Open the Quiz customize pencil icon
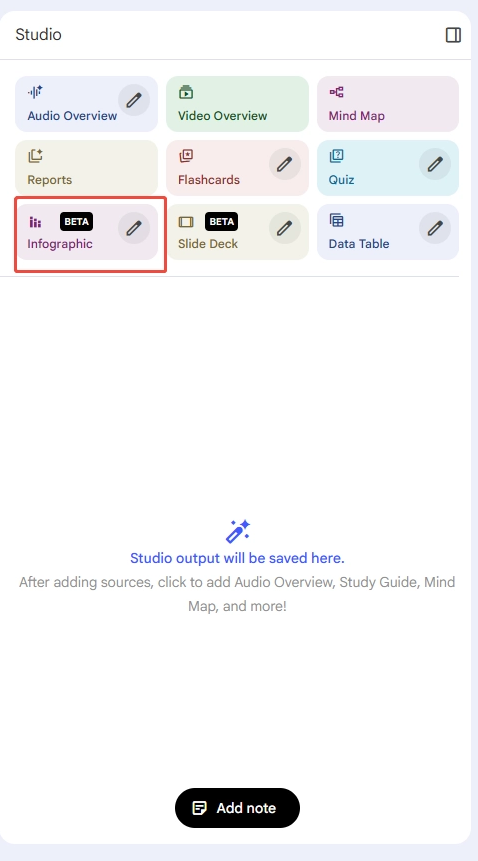 435,164
